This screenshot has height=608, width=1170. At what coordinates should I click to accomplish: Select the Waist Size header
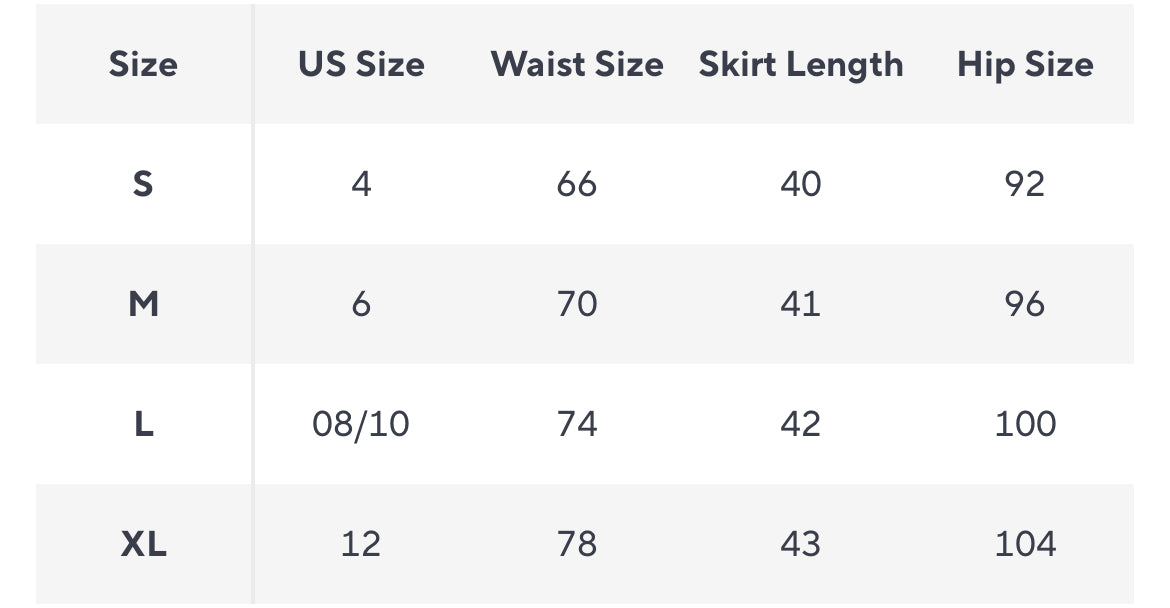[577, 64]
